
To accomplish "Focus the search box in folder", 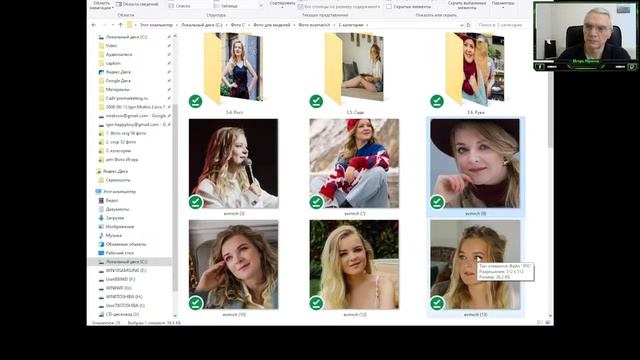I will point(503,25).
